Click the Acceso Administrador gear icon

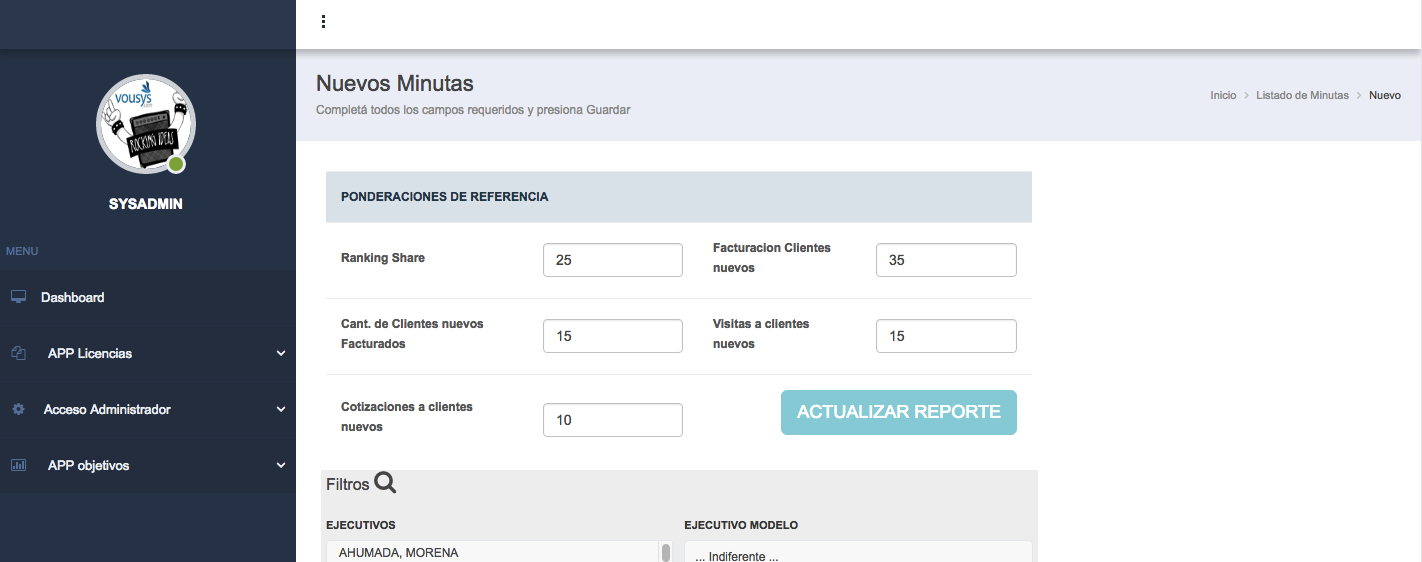18,409
